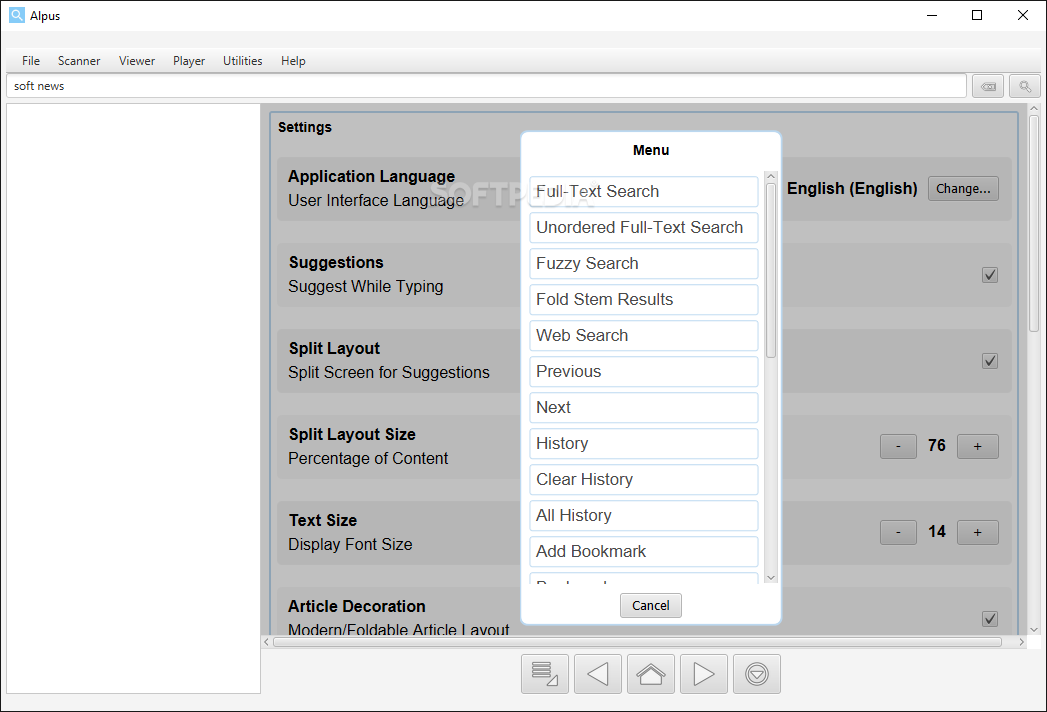Click the Alpus app icon in title bar

17,15
